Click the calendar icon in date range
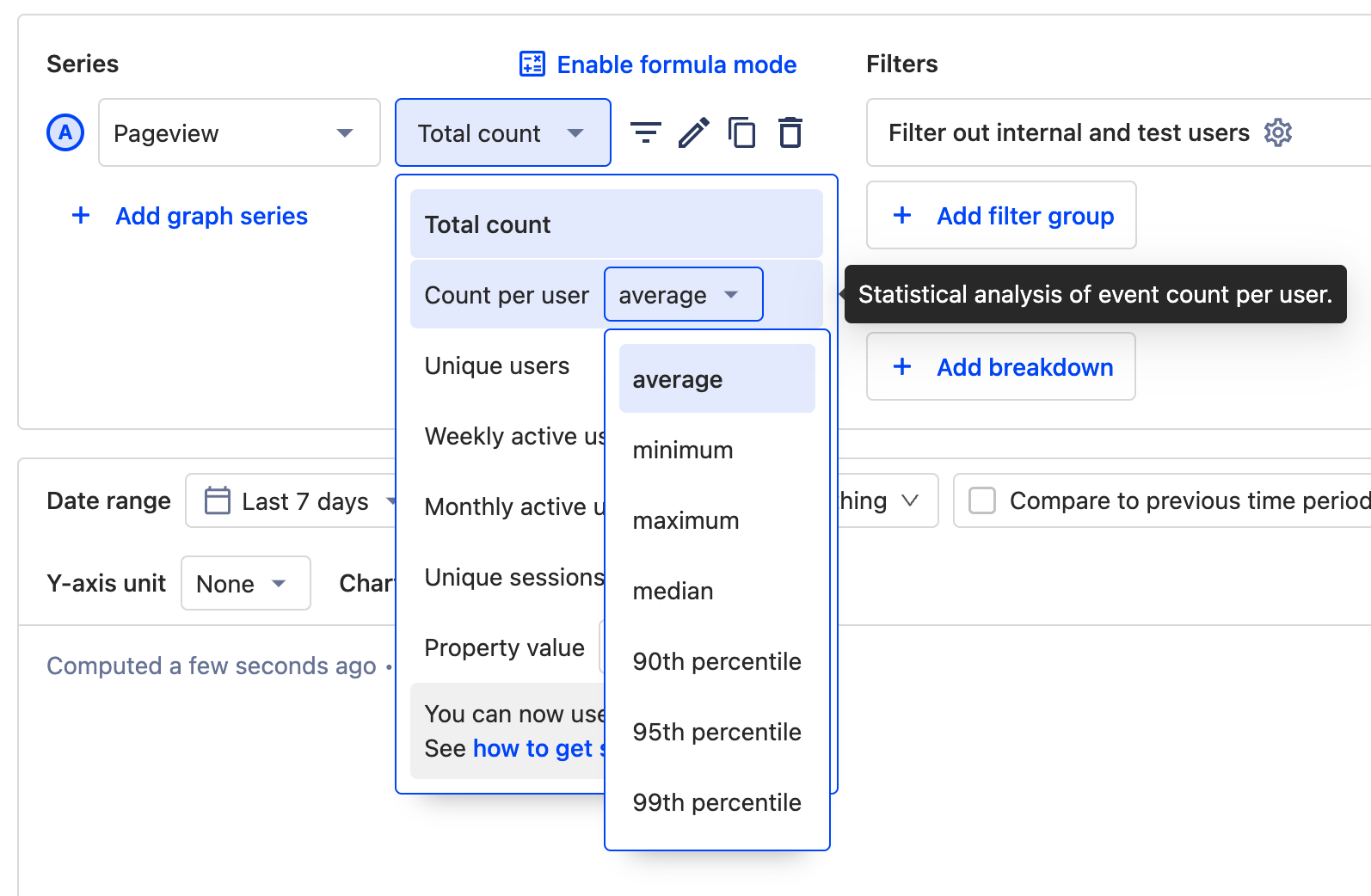This screenshot has width=1371, height=896. coord(218,500)
